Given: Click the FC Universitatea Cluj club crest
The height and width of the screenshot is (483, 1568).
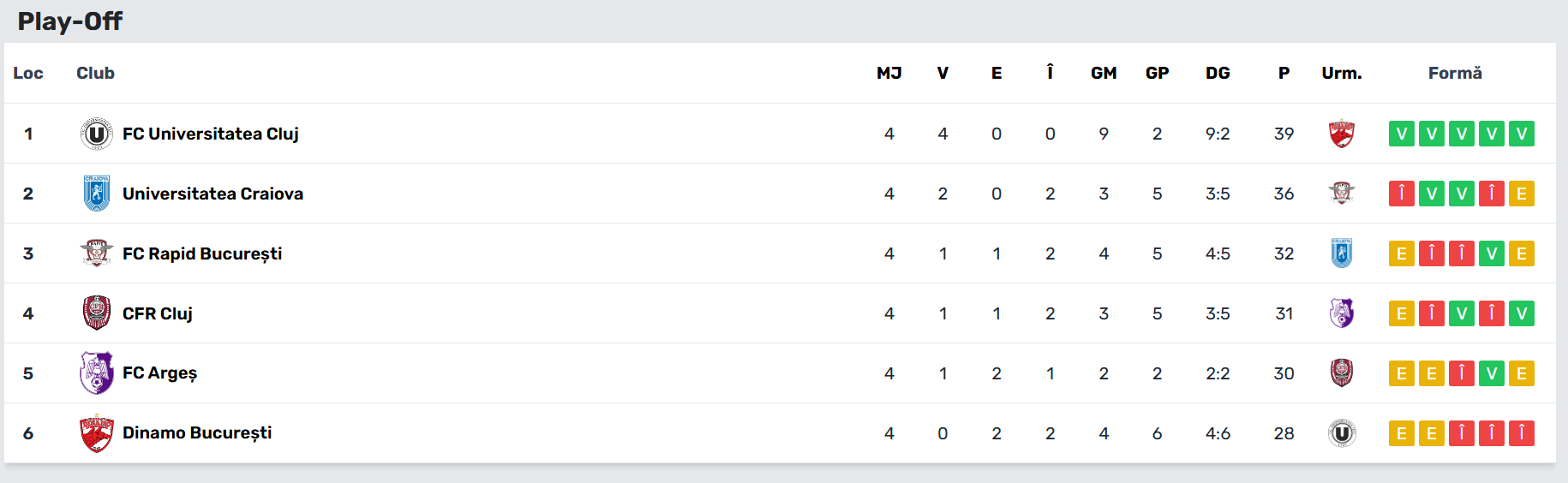Looking at the screenshot, I should click(96, 134).
